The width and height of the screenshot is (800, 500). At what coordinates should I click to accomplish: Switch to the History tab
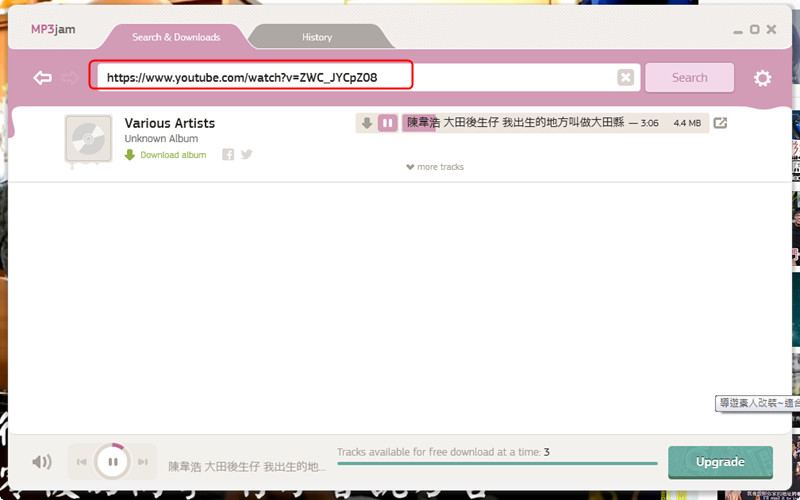317,37
